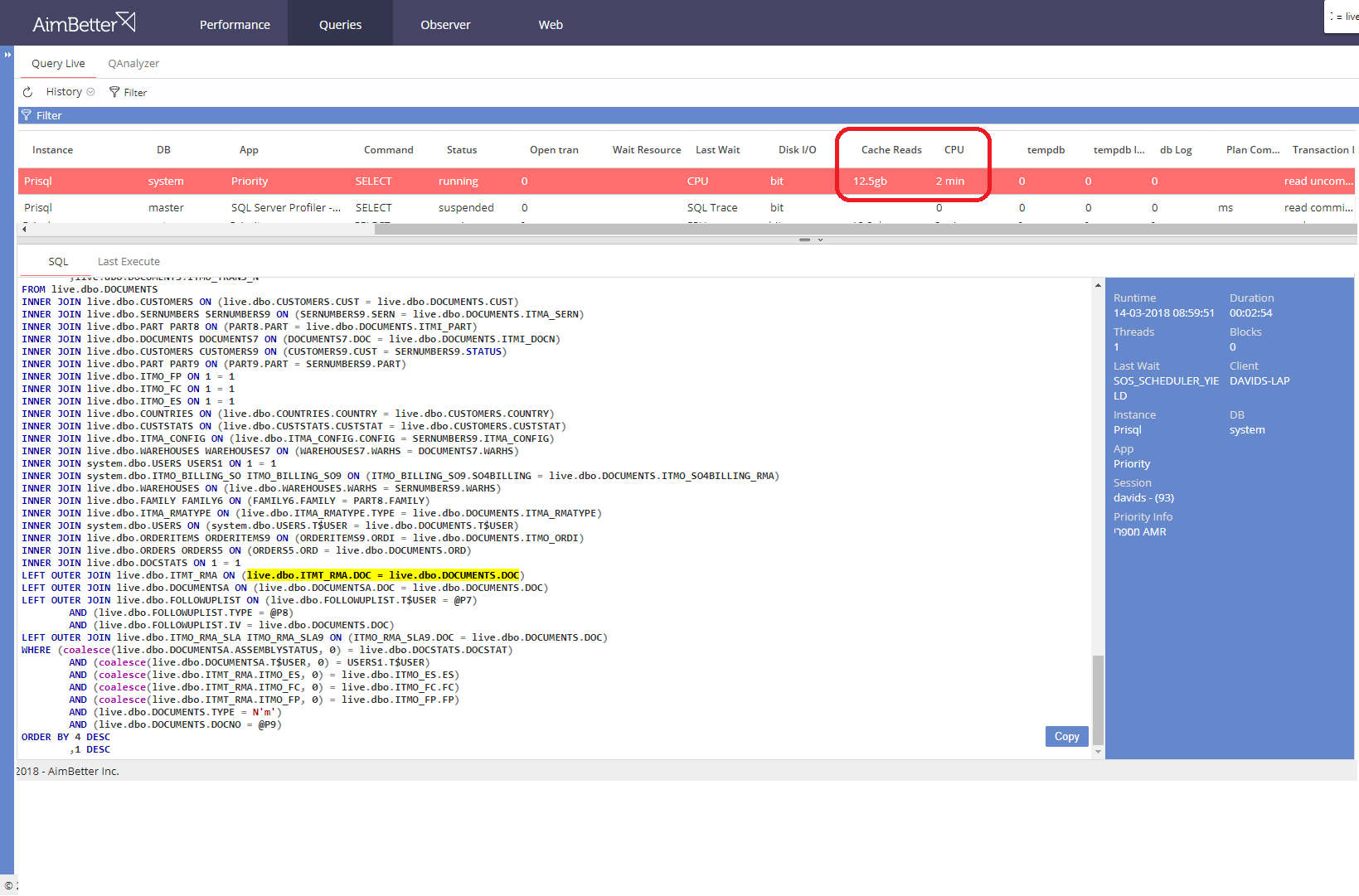Click the Priority Info AMR value
This screenshot has height=896, width=1359.
1139,531
